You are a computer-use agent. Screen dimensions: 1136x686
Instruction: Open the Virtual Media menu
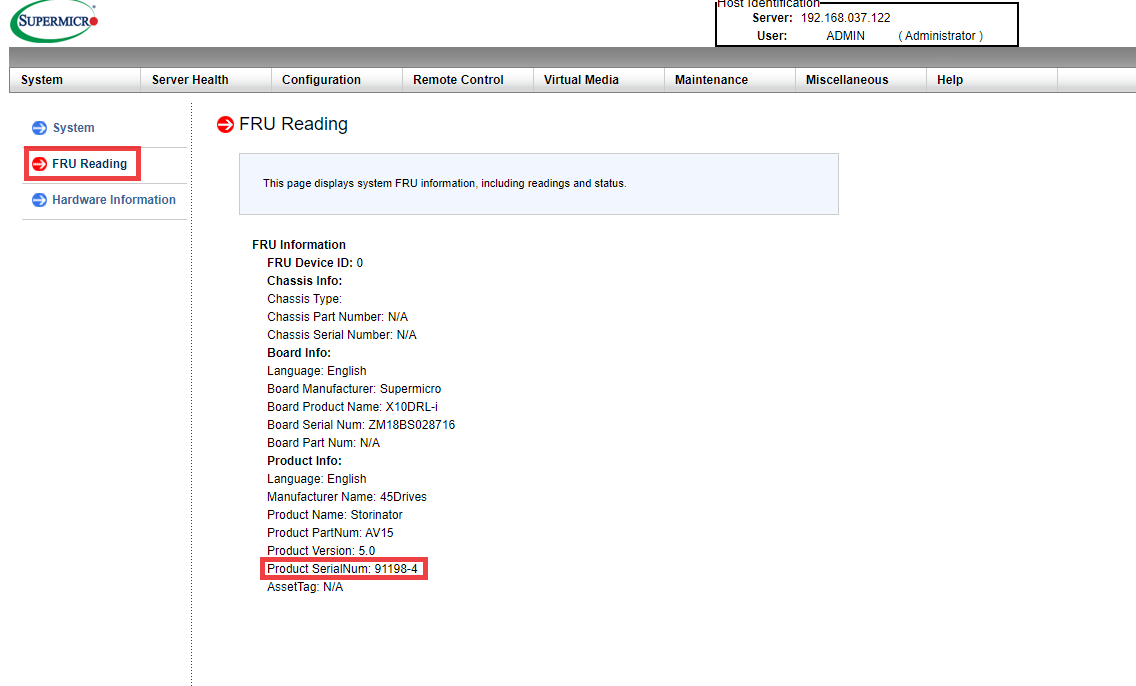tap(581, 80)
